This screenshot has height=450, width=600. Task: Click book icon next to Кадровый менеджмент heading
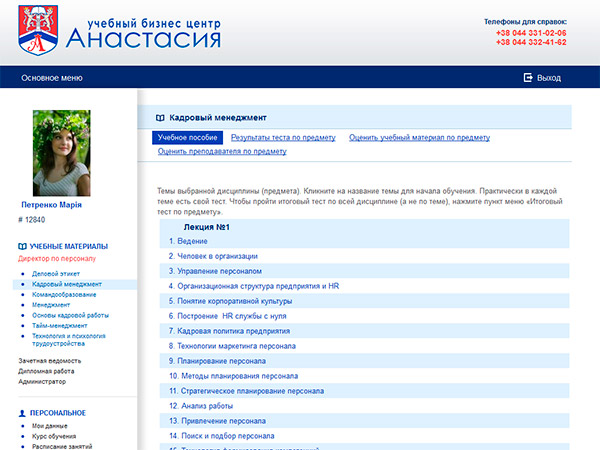coord(160,117)
